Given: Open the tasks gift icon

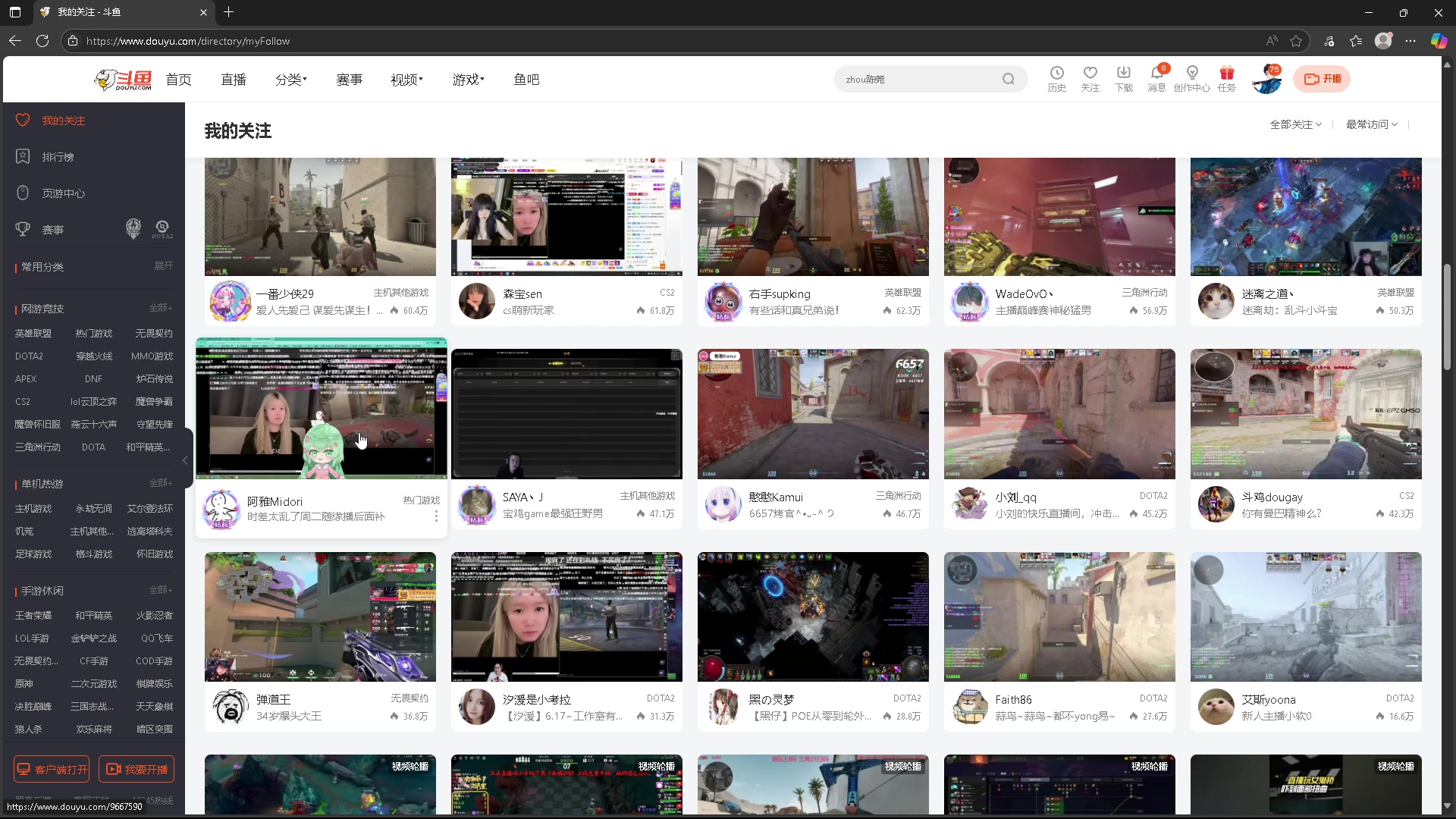Looking at the screenshot, I should tap(1226, 73).
